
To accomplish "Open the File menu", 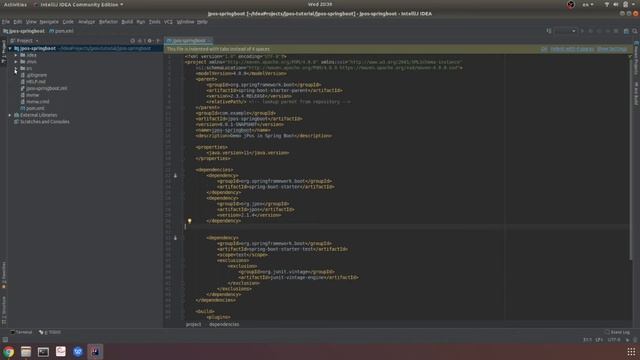I will tap(5, 22).
